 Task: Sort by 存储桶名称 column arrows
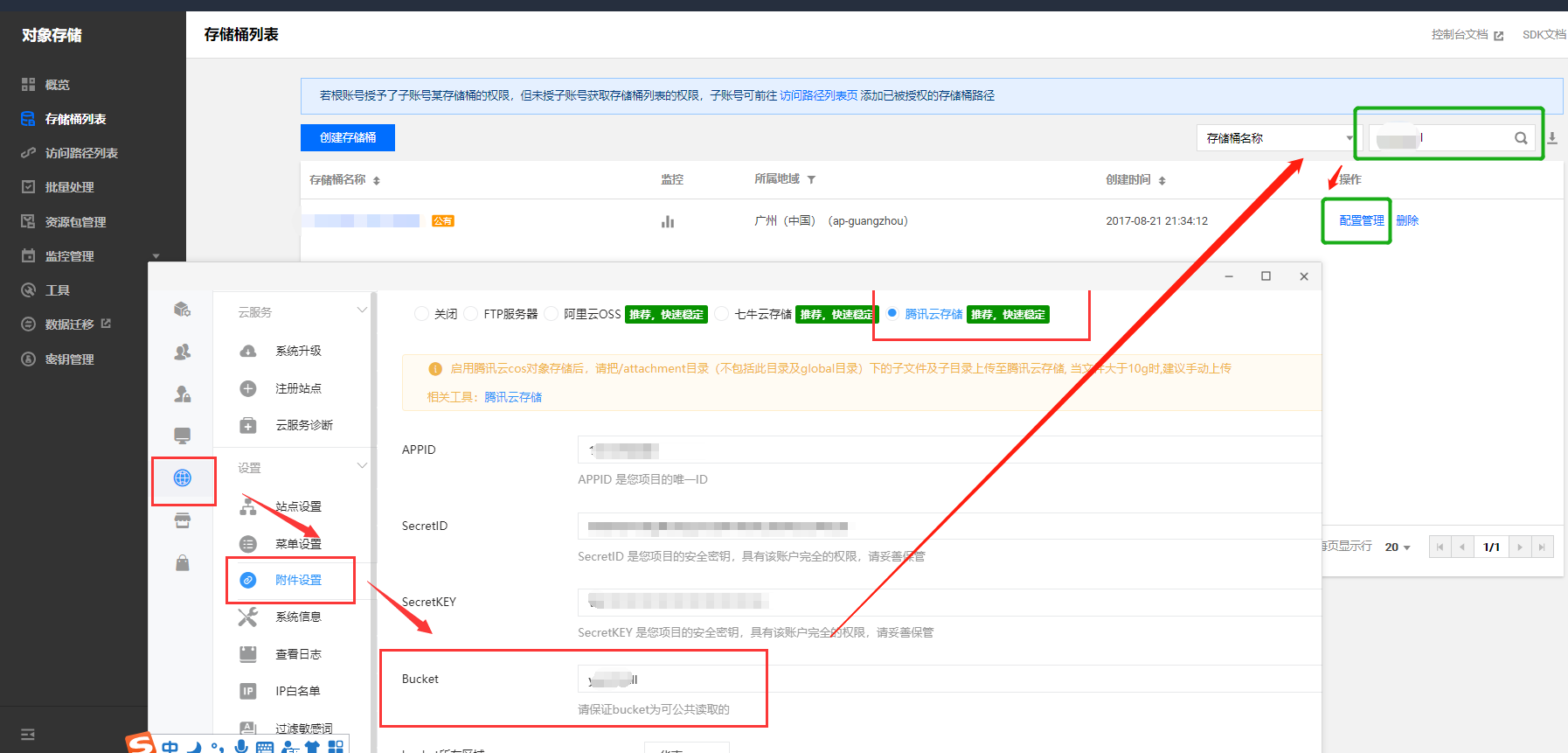pyautogui.click(x=377, y=180)
